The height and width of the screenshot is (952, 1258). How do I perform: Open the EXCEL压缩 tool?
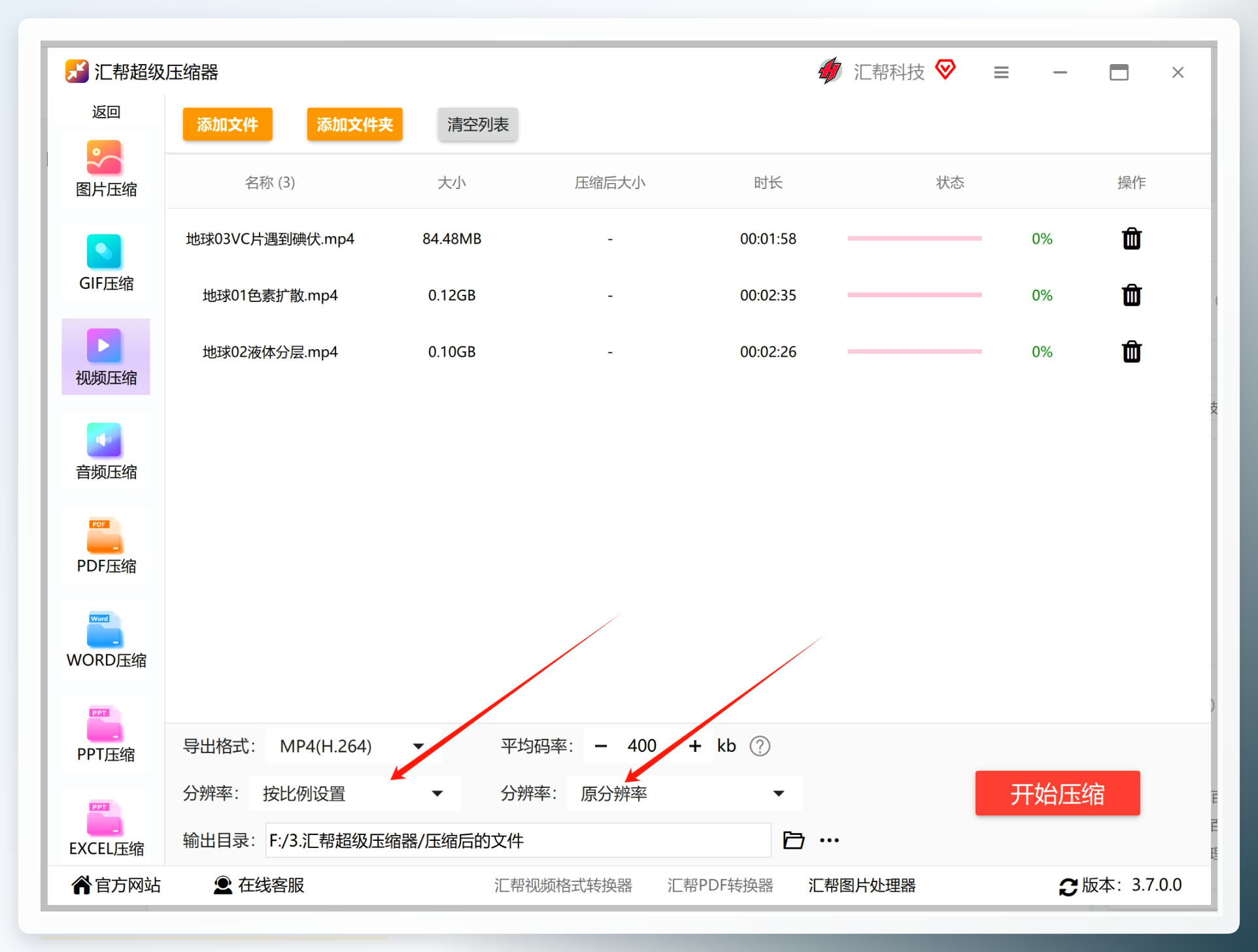[106, 828]
